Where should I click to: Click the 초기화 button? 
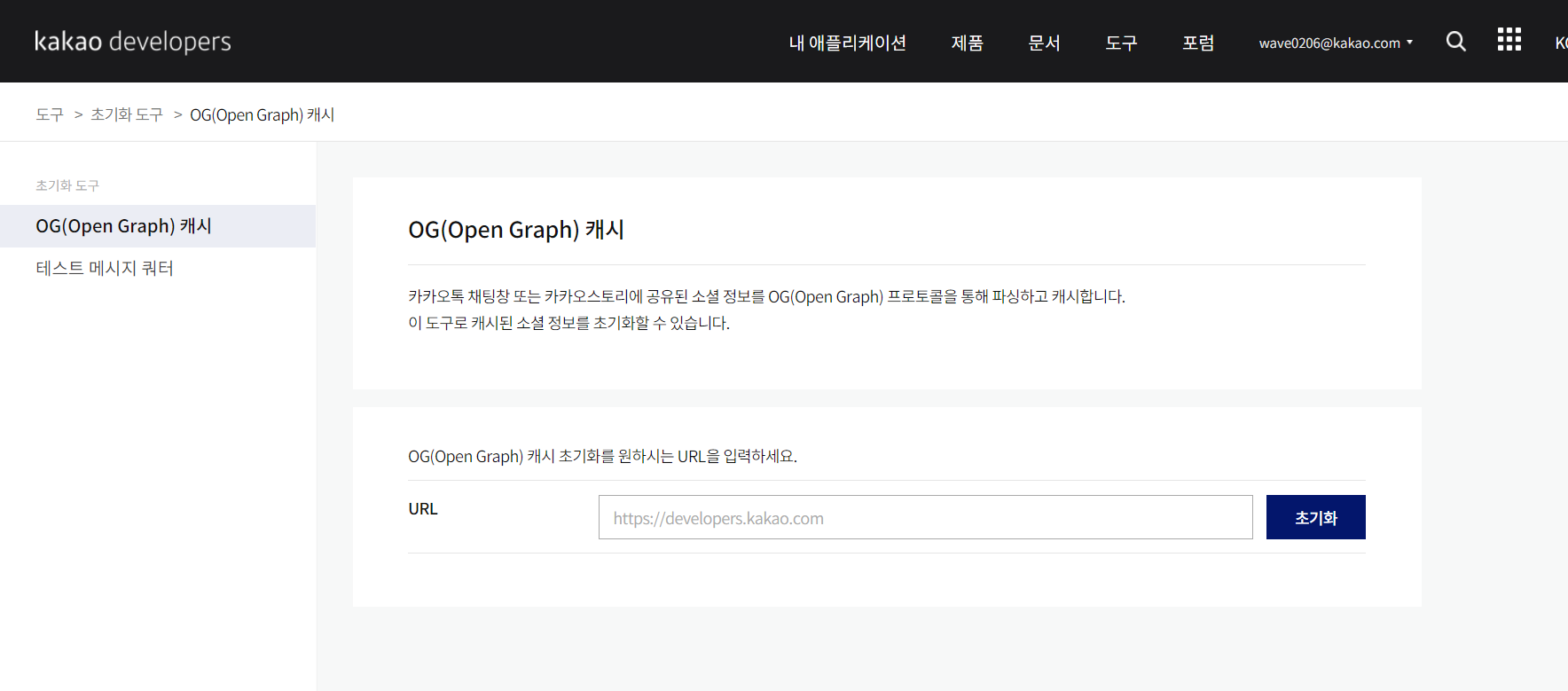tap(1315, 517)
